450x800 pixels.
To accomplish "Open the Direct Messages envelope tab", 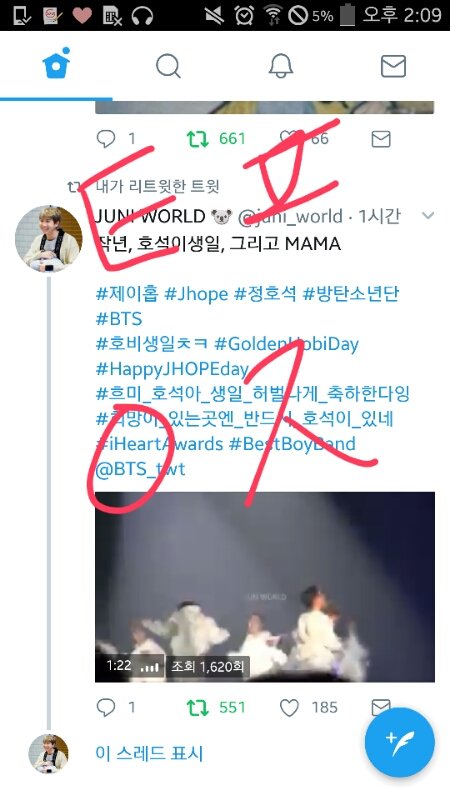I will tap(393, 66).
